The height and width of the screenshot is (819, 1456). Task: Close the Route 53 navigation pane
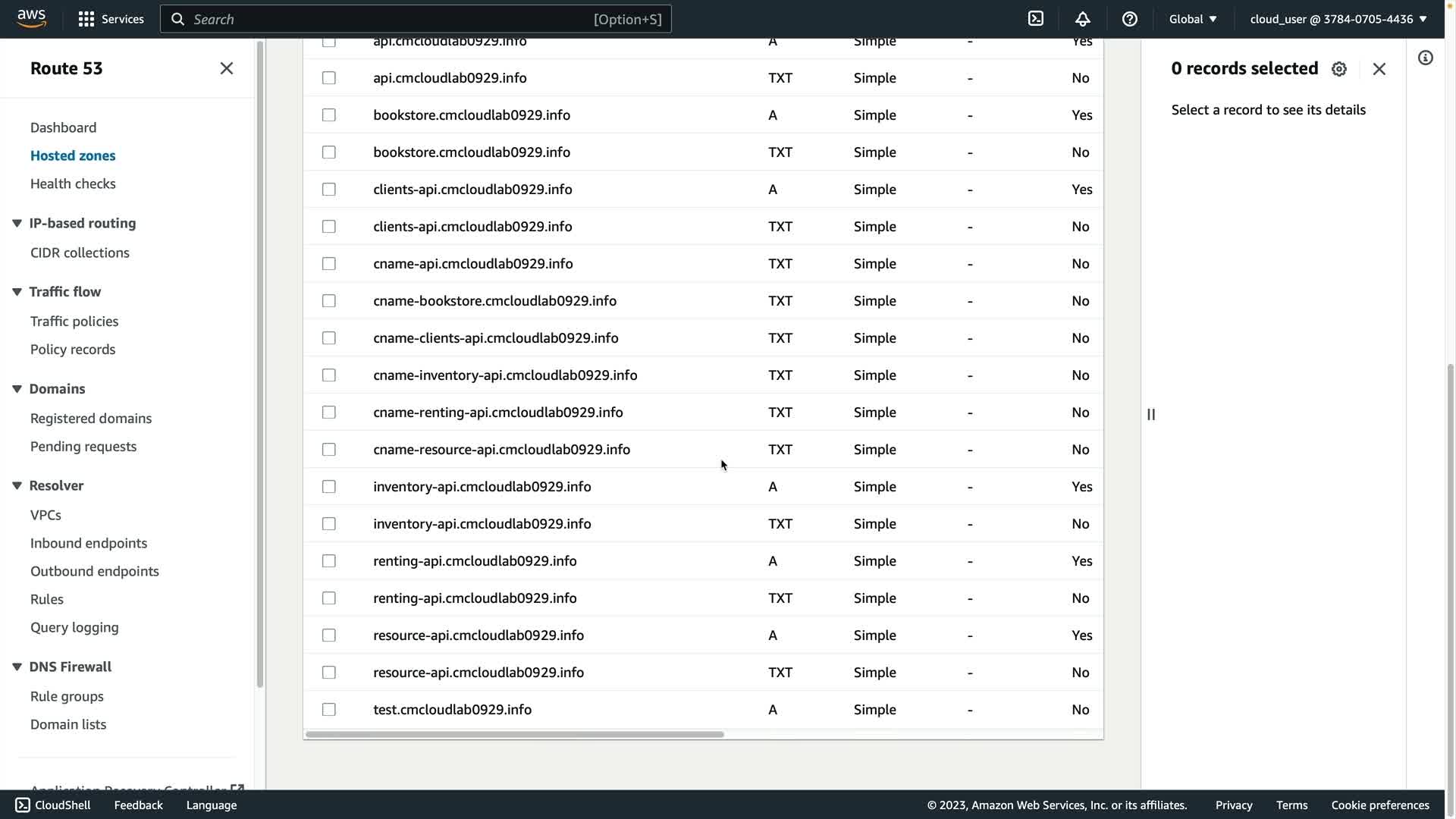pos(226,68)
